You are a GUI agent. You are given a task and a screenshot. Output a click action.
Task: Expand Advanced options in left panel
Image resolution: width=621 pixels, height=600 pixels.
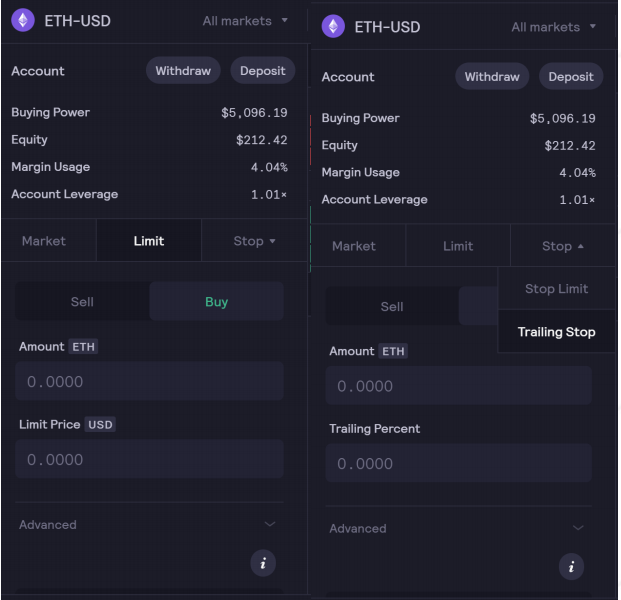149,525
